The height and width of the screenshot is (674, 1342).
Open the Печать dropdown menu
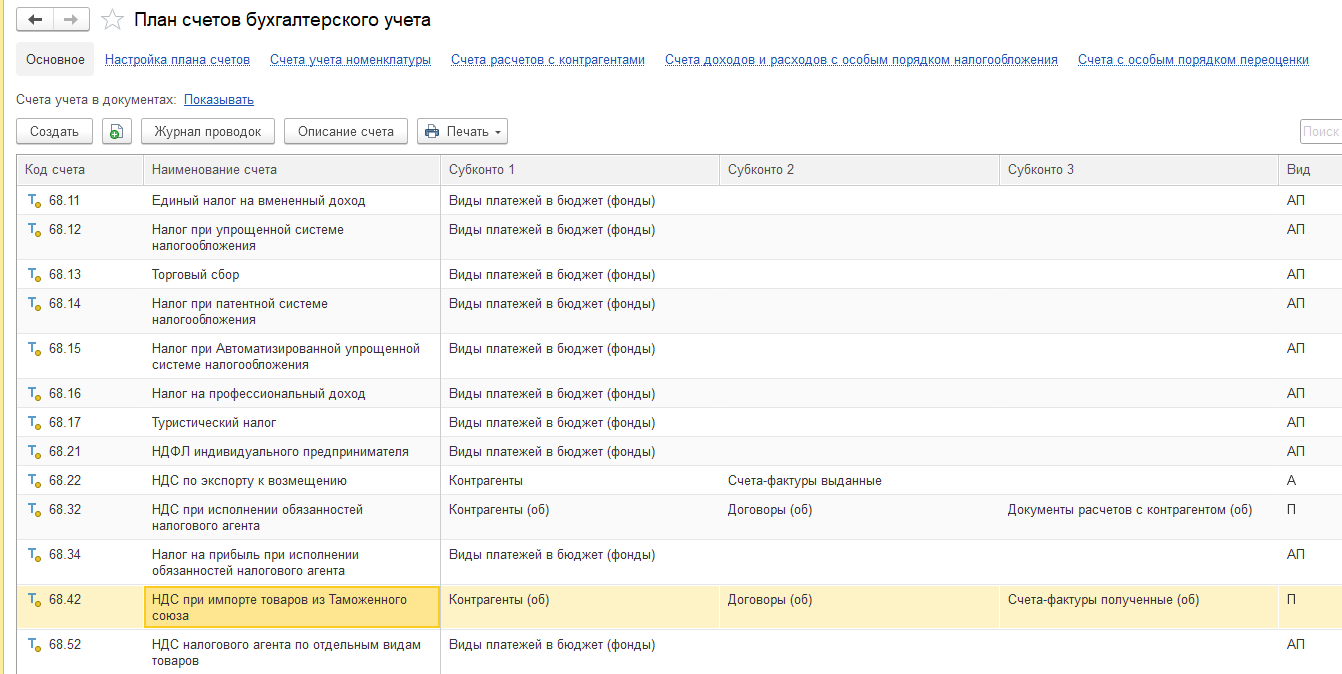pos(462,132)
